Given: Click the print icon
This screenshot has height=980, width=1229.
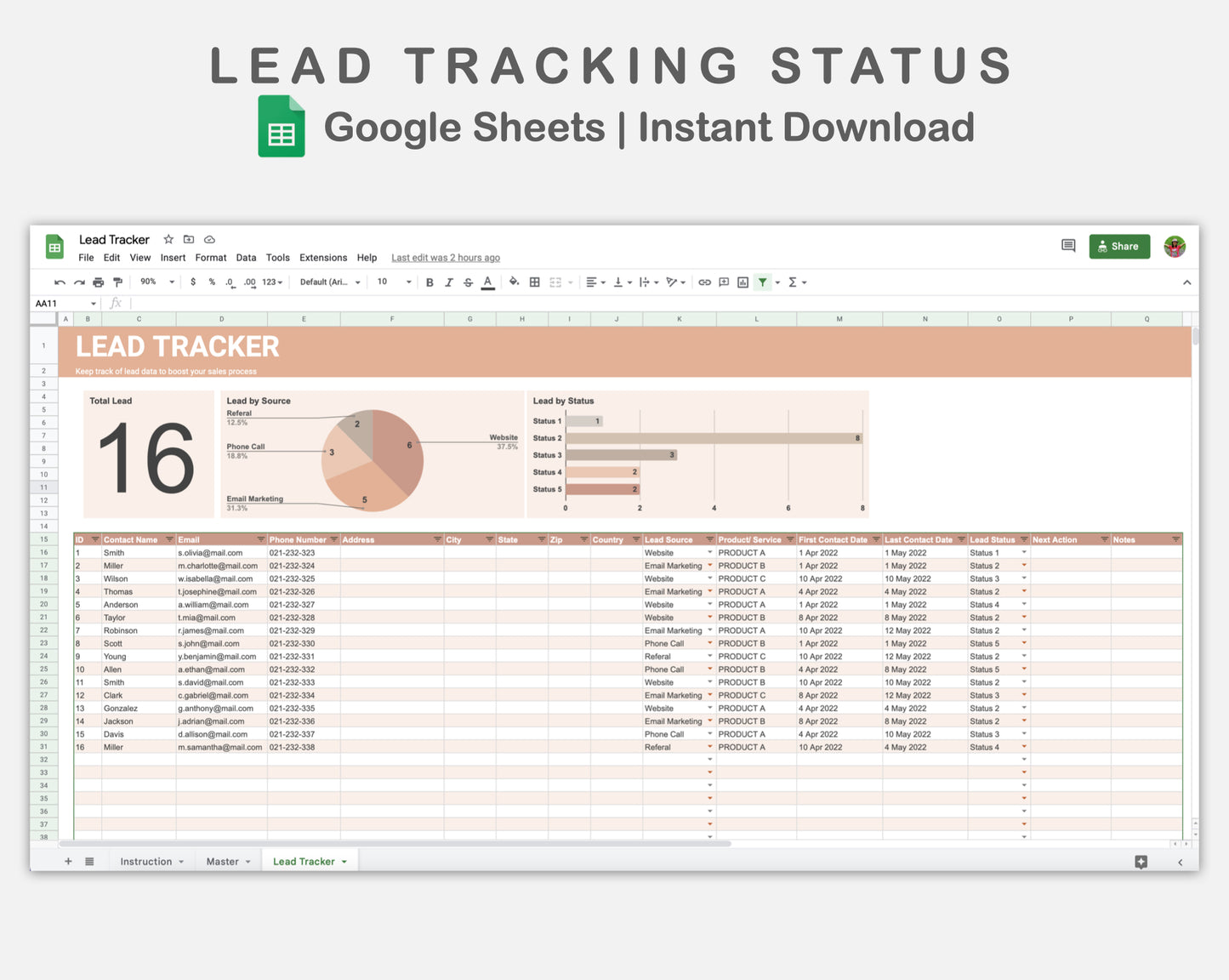Looking at the screenshot, I should (98, 282).
